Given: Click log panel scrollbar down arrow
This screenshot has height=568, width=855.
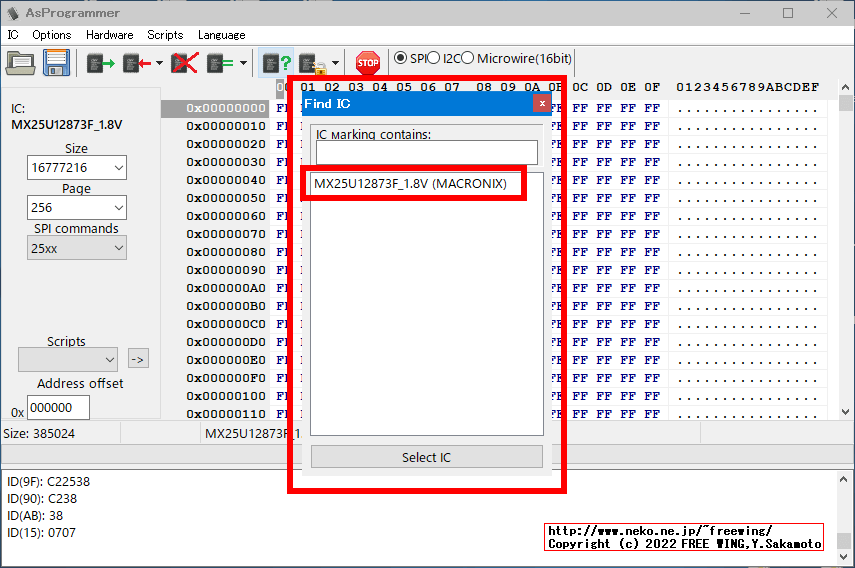Looking at the screenshot, I should point(844,557).
